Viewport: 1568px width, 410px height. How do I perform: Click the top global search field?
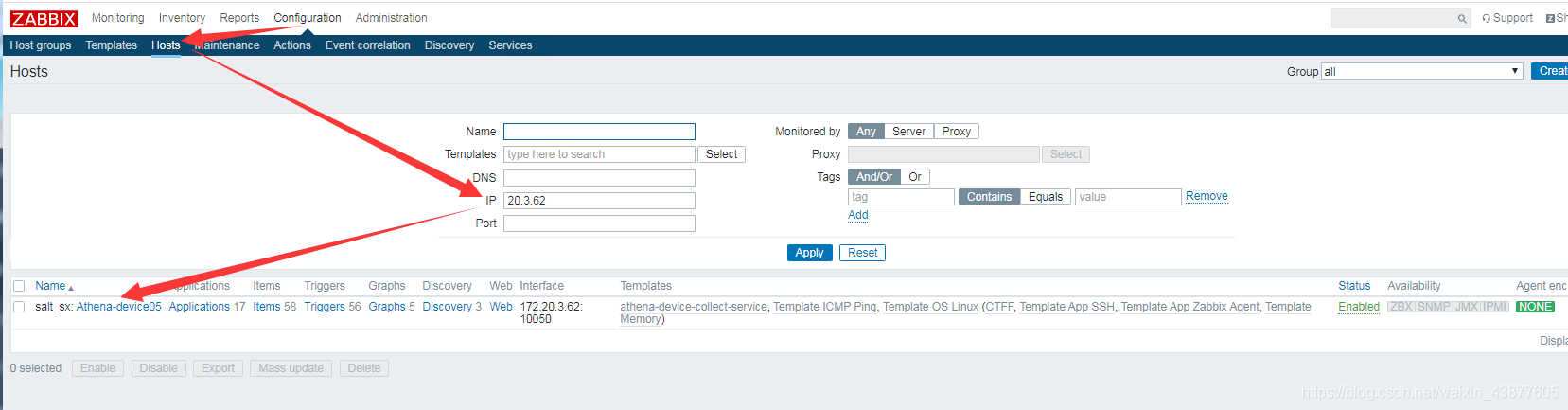tap(1393, 18)
